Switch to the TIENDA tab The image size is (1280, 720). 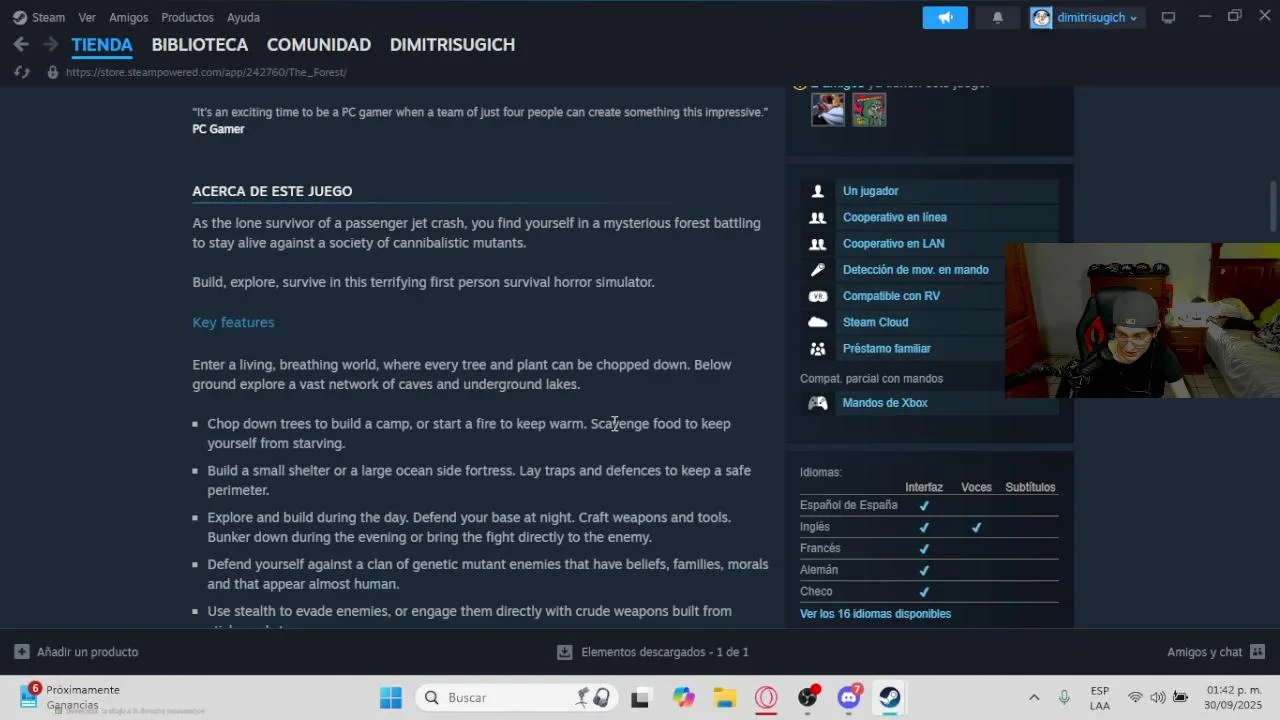(x=102, y=45)
